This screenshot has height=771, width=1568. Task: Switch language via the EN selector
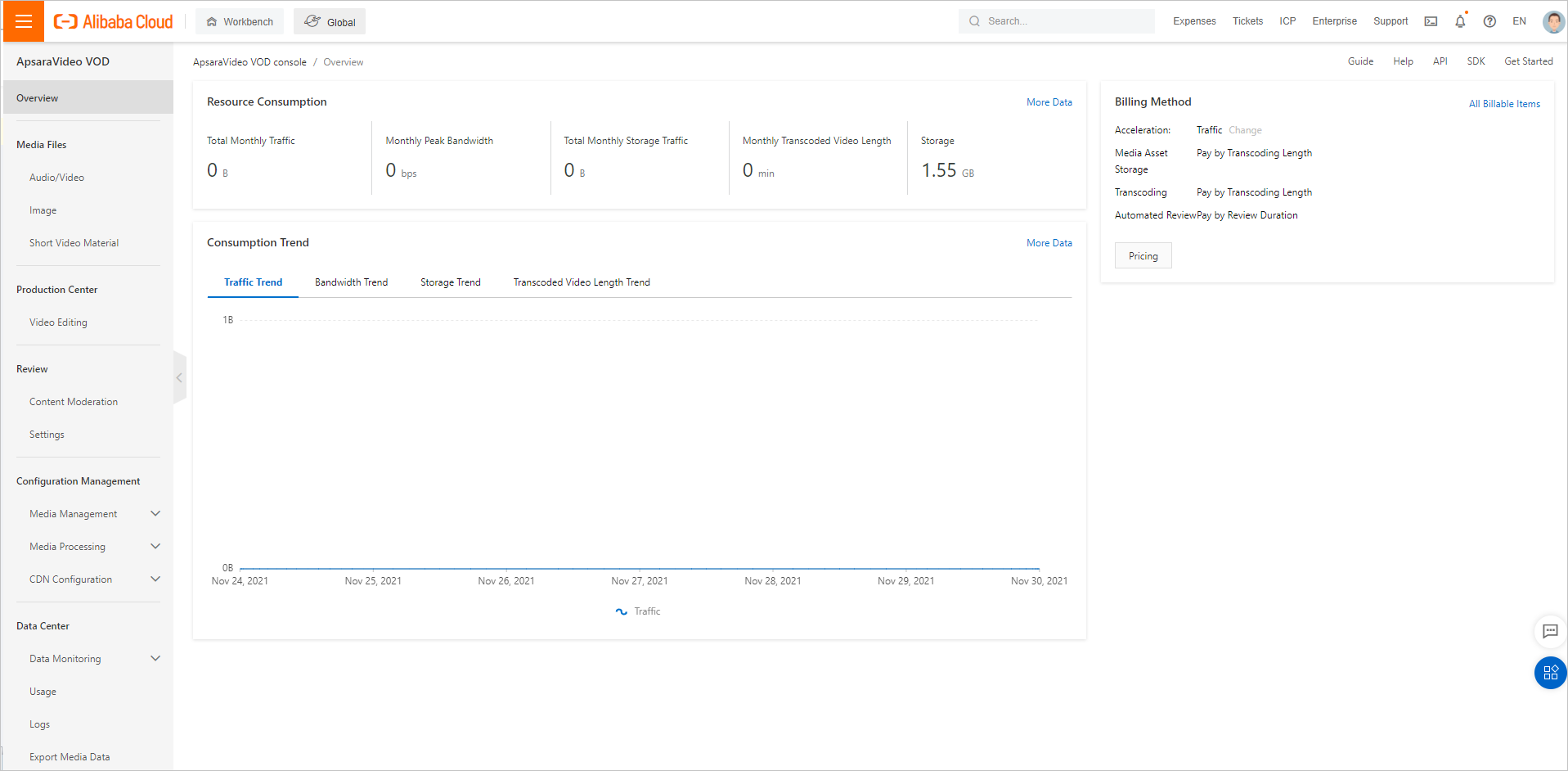1519,21
